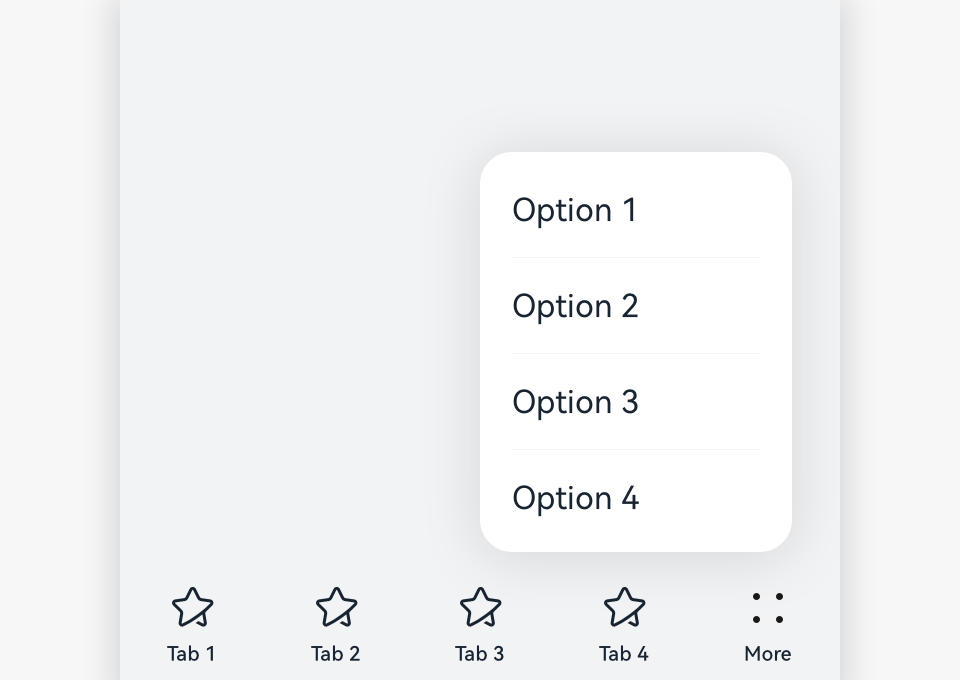
Task: Click the divider between Option 3 and Option 4
Action: (636, 450)
